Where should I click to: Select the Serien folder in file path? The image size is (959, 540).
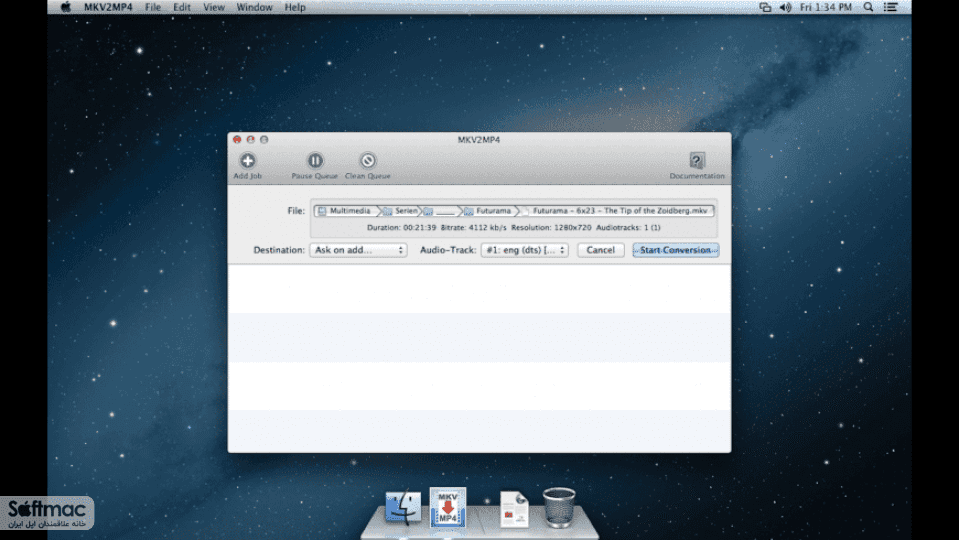(x=401, y=211)
